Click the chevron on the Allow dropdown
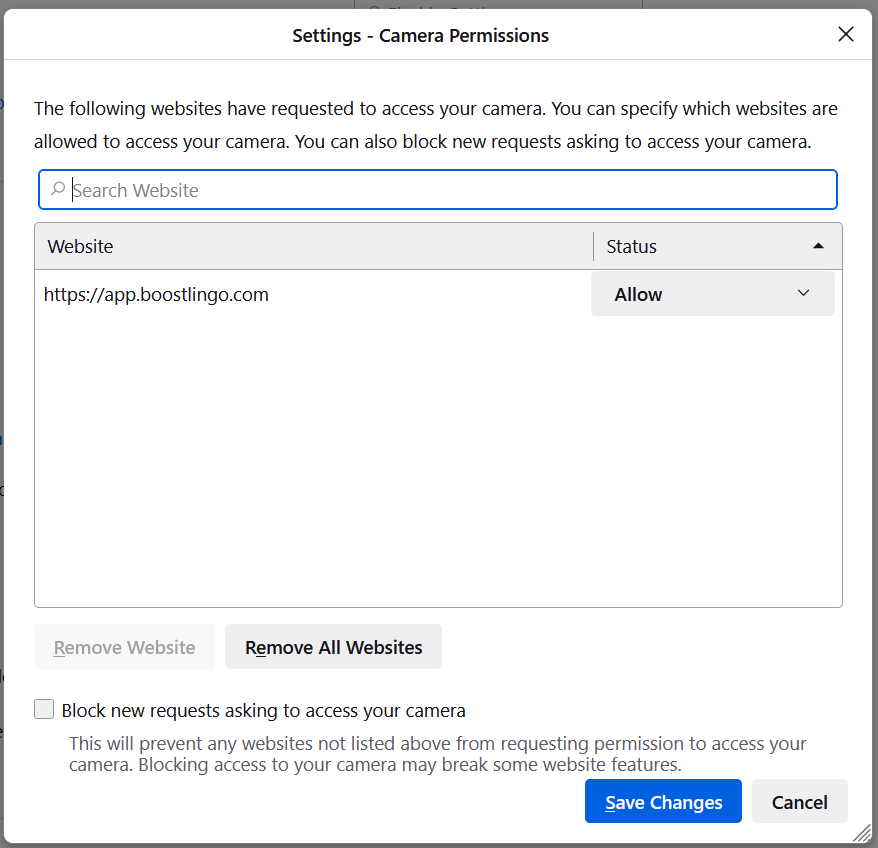 coord(803,293)
